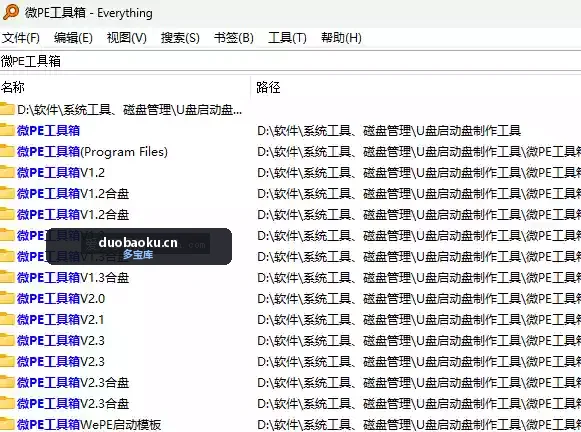This screenshot has width=581, height=432.
Task: Select the result 微PE工具箱V2.0
Action: coord(61,299)
